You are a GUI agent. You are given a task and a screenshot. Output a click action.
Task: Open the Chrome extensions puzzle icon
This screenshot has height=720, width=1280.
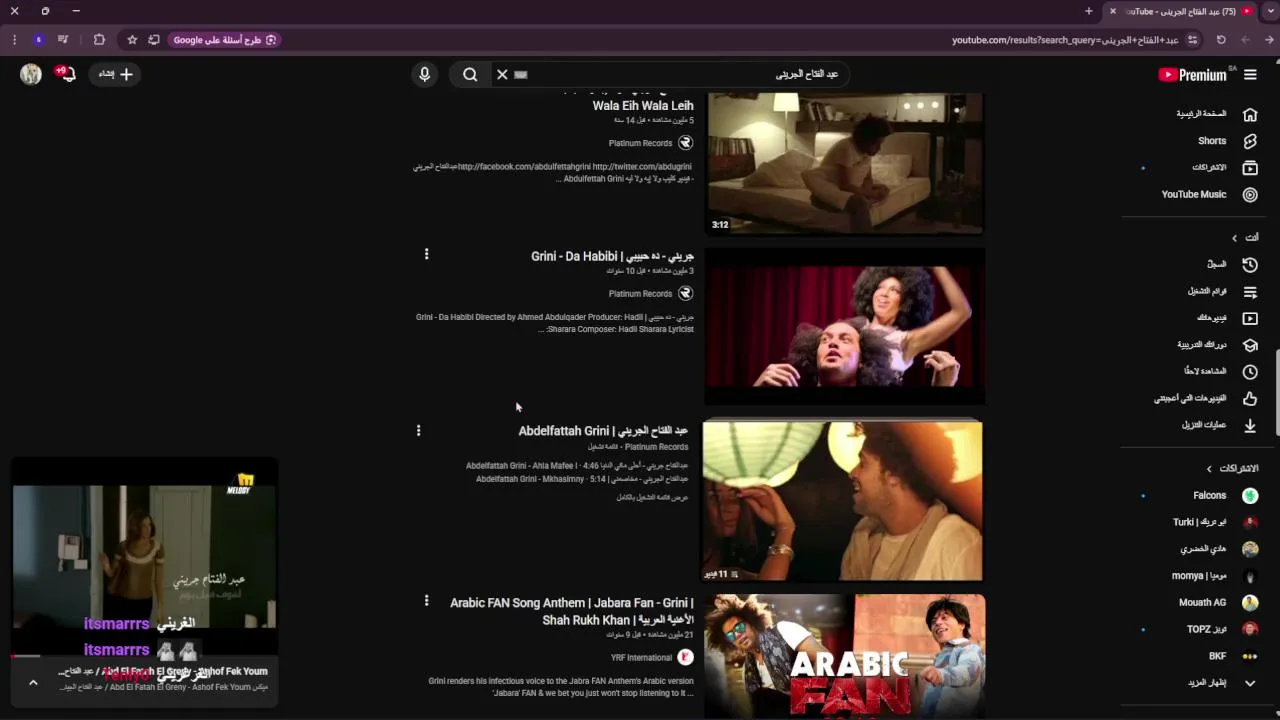(x=99, y=40)
